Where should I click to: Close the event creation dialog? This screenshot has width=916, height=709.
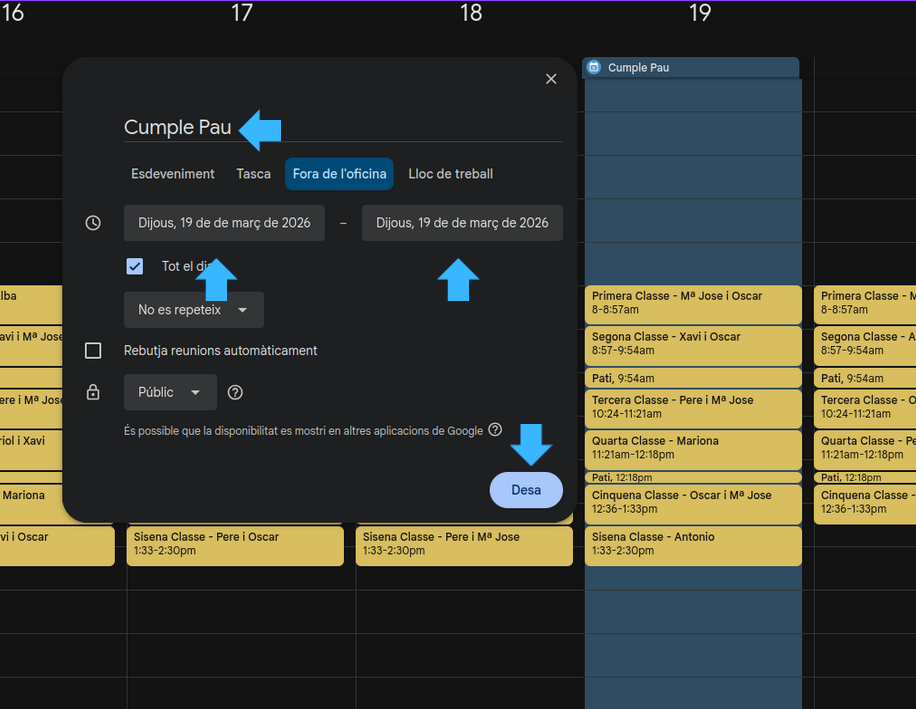tap(551, 79)
